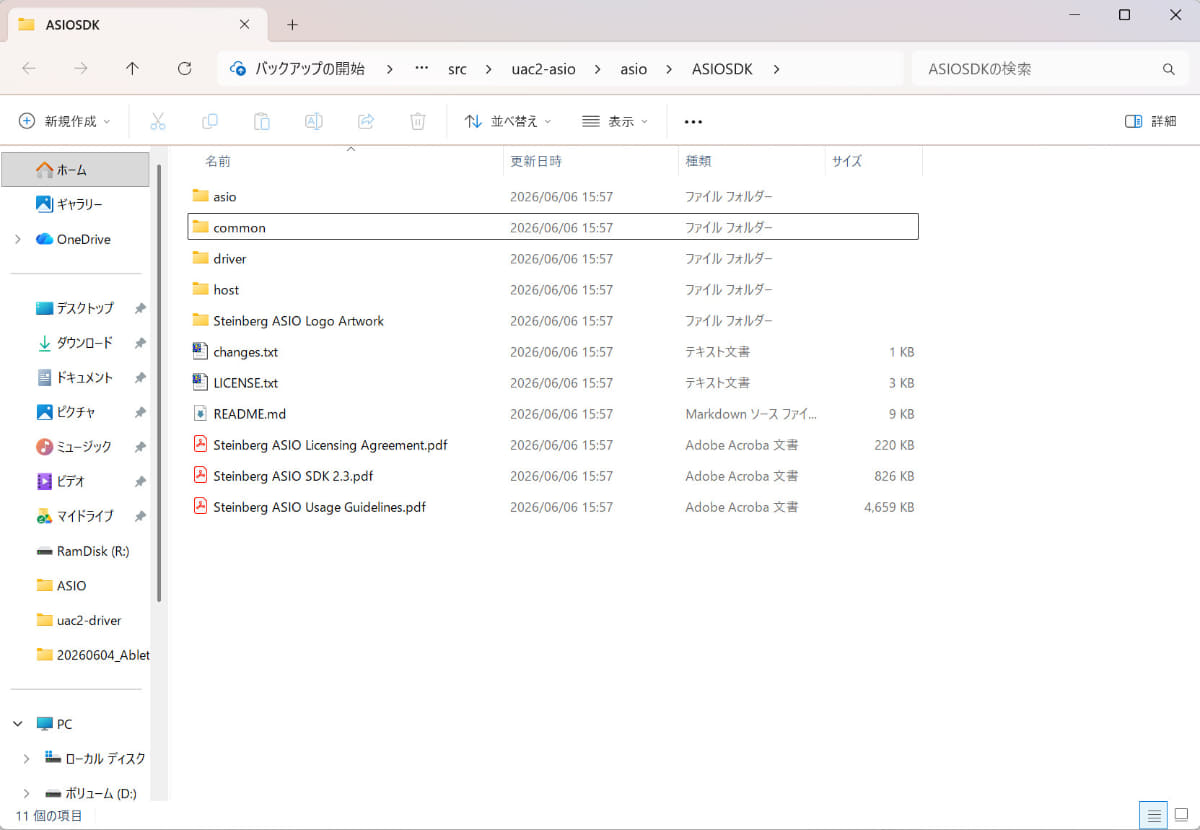The width and height of the screenshot is (1200, 830).
Task: Go forward with the right arrow
Action: (81, 69)
